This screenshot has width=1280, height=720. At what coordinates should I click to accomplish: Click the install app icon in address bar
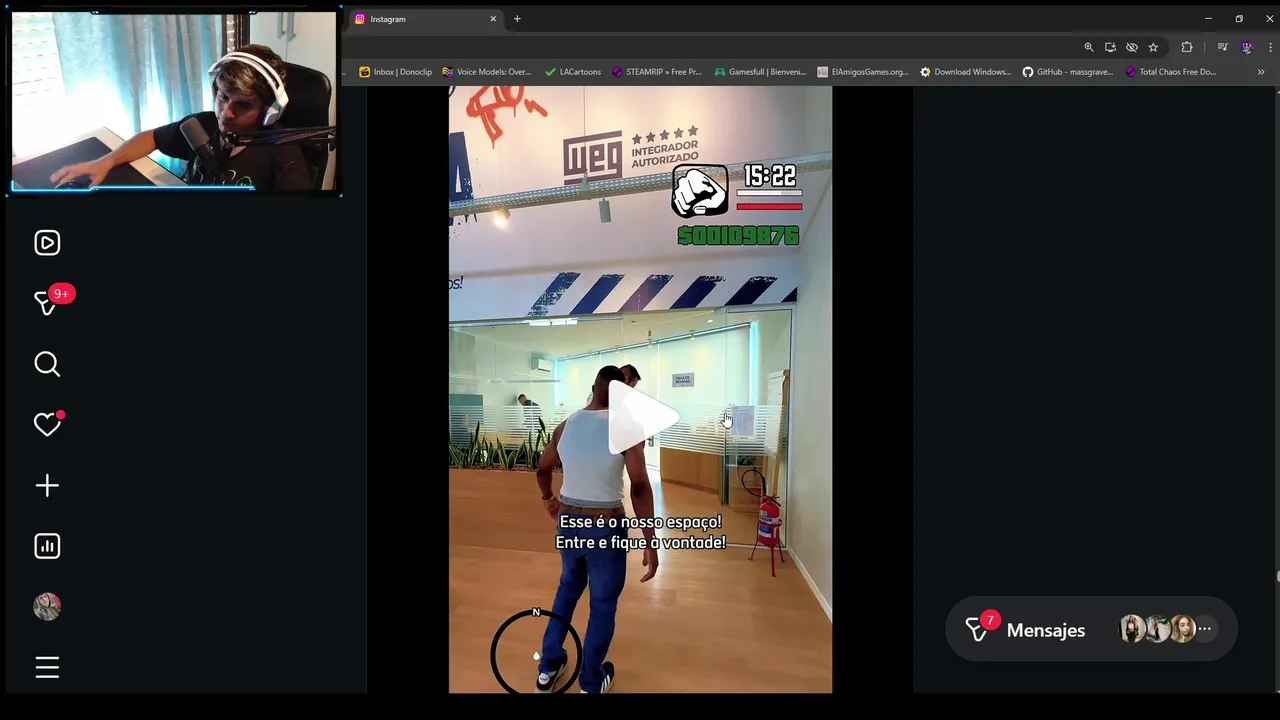[1110, 47]
